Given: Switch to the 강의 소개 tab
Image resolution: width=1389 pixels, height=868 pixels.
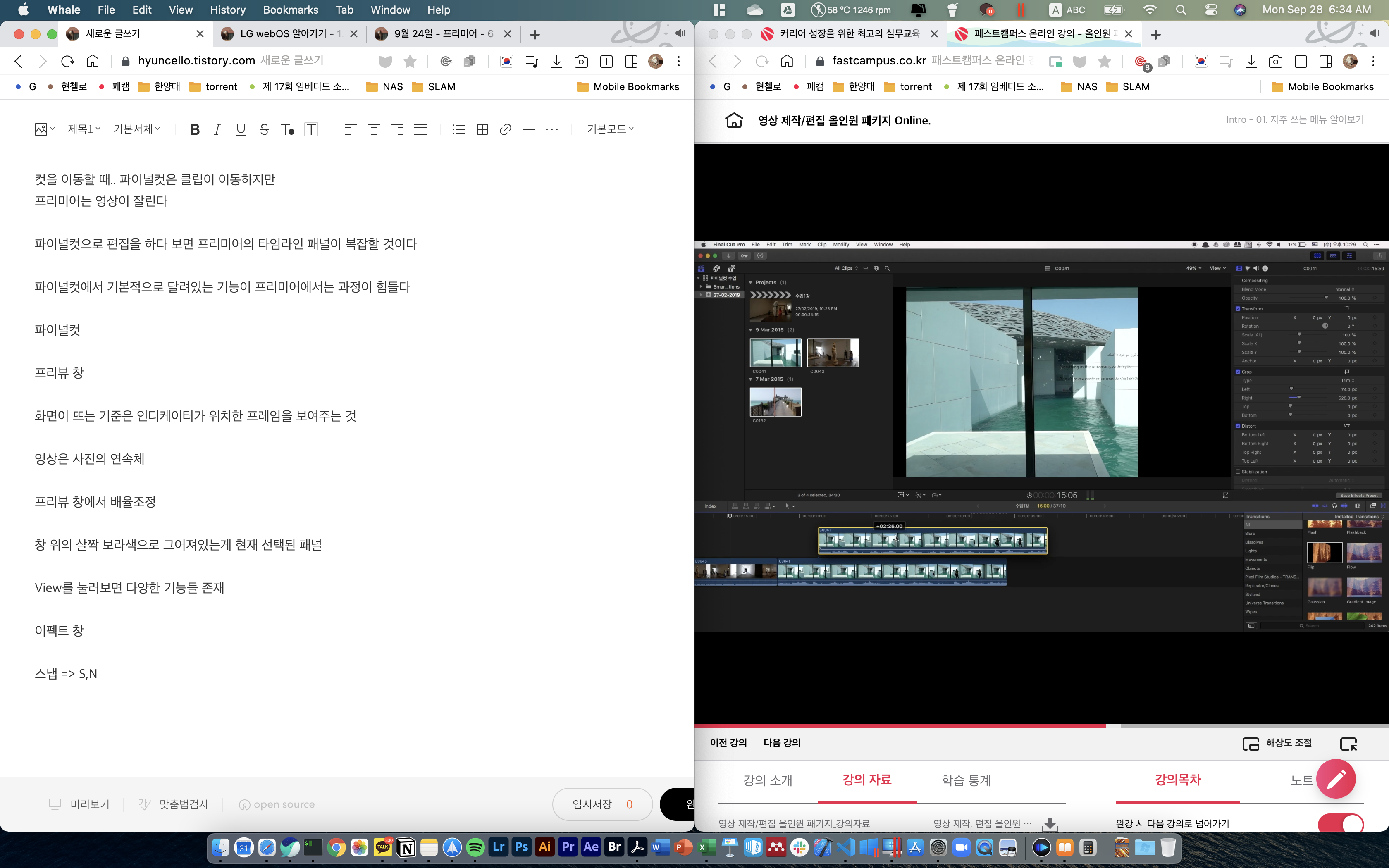Looking at the screenshot, I should point(767,780).
